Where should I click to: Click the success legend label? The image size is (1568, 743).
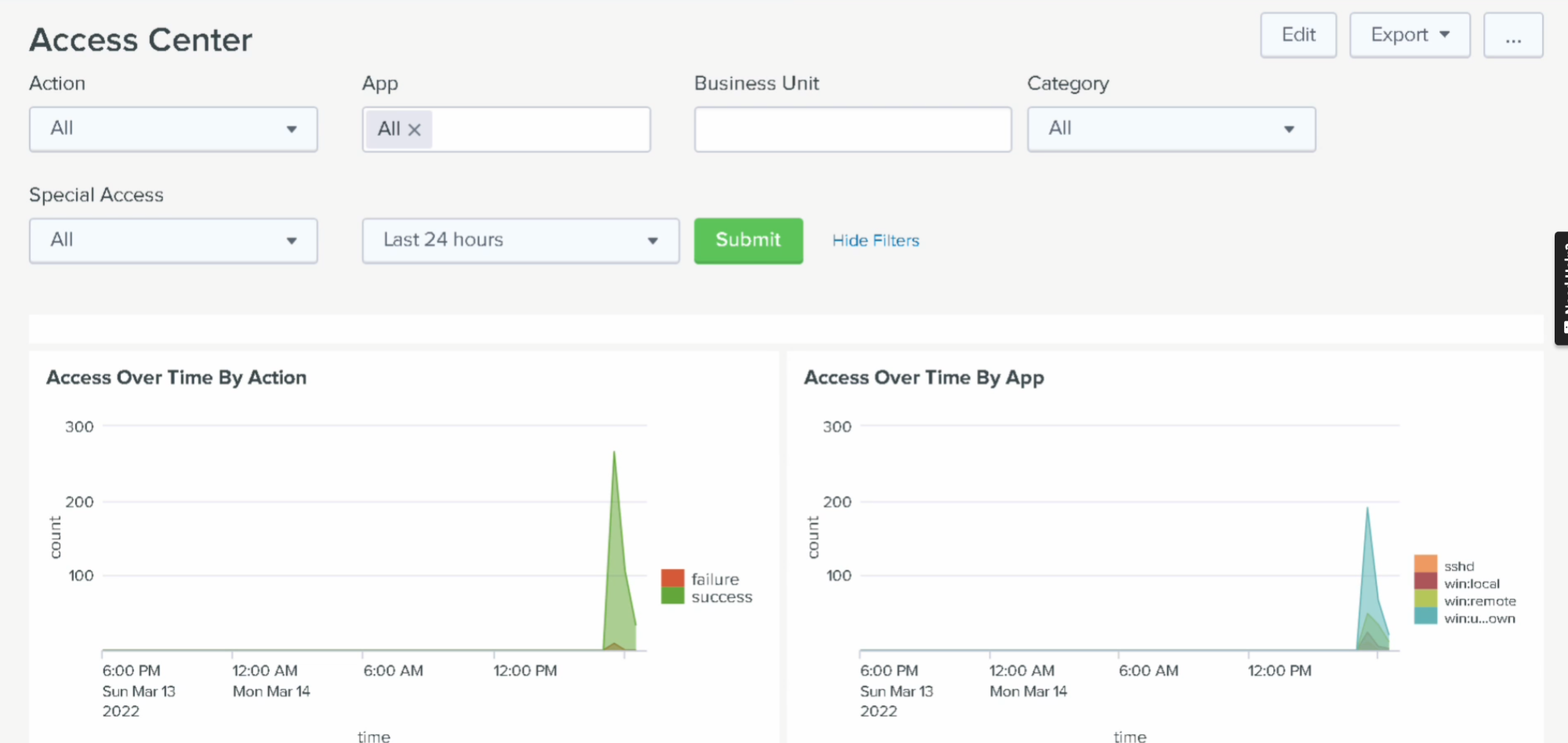tap(722, 597)
